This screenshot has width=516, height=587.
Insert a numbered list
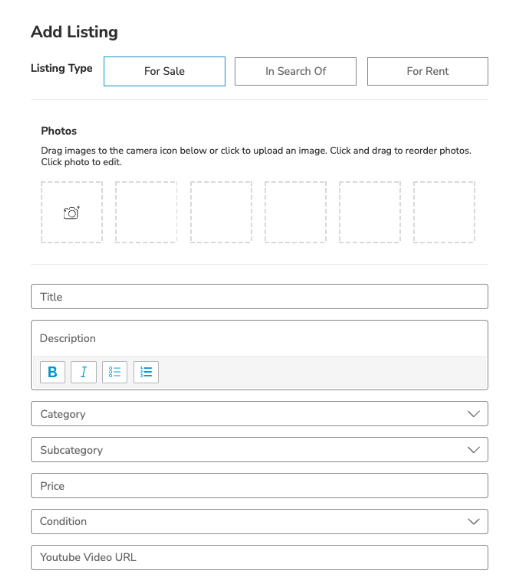[x=146, y=372]
